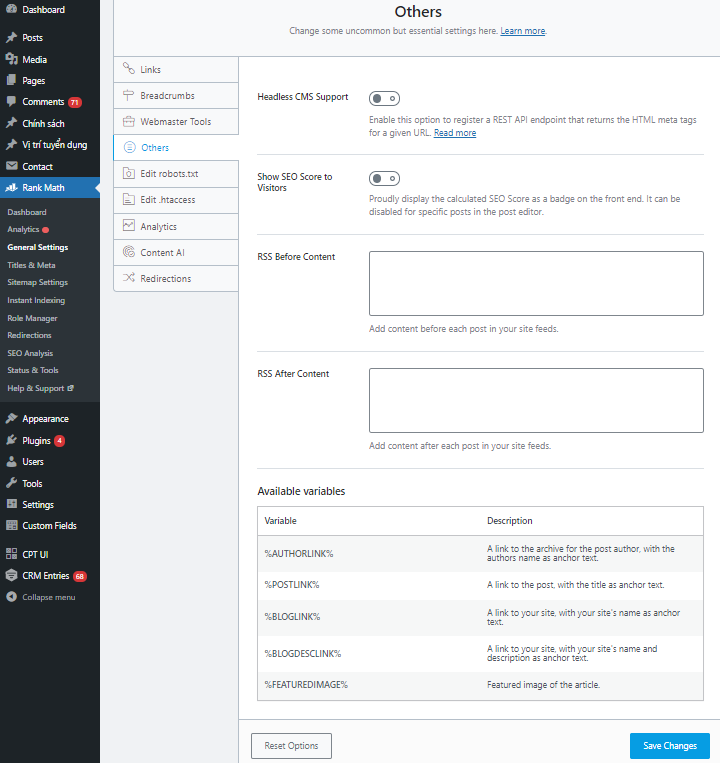The image size is (720, 763).
Task: Expand the Settings sidebar menu
Action: (x=38, y=504)
